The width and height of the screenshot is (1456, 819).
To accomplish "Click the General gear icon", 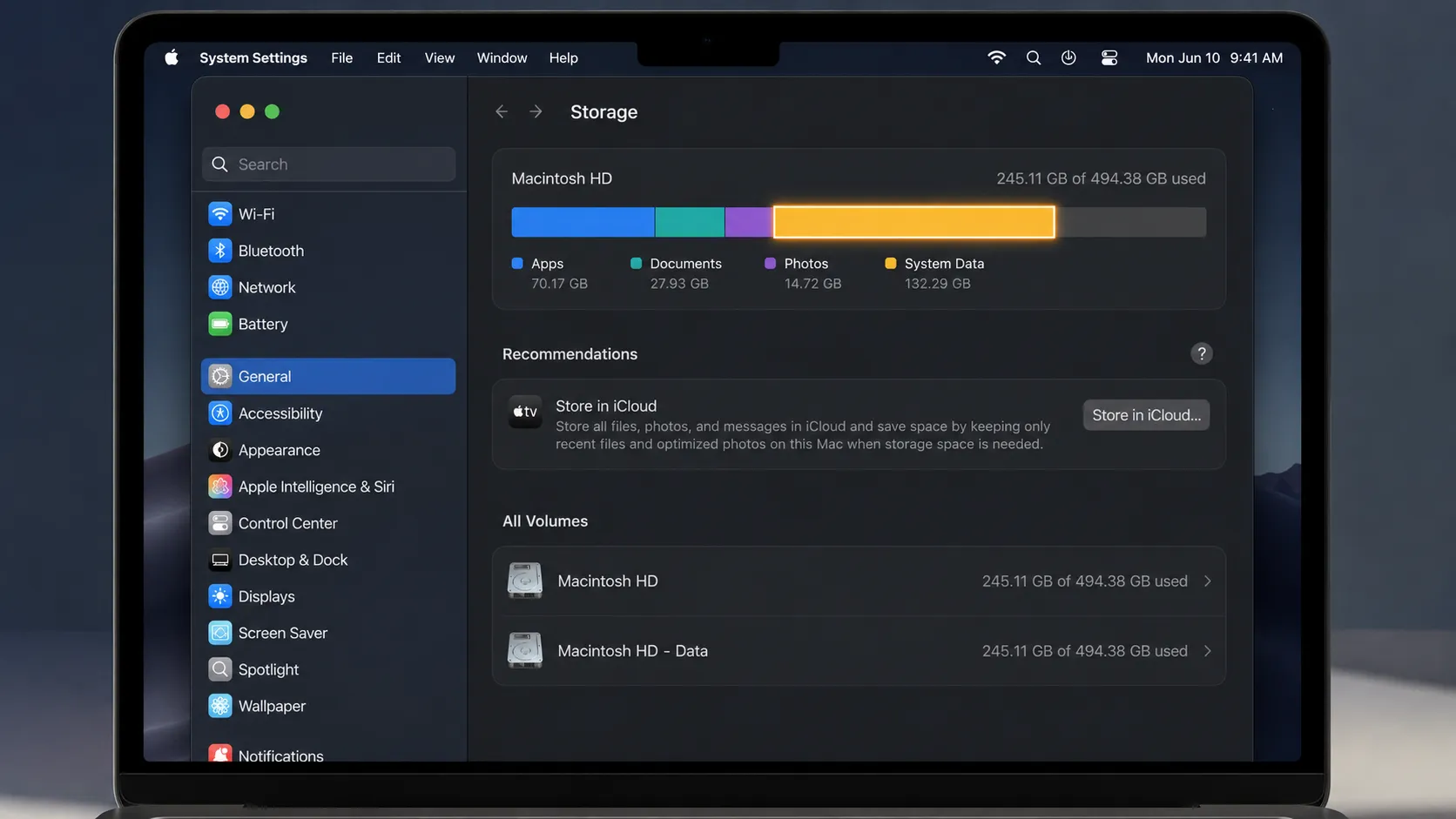I will (x=220, y=376).
